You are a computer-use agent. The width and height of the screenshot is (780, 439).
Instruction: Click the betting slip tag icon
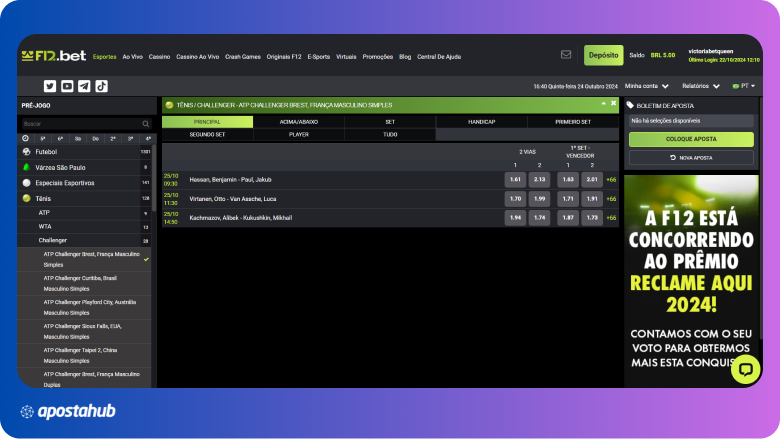[630, 105]
